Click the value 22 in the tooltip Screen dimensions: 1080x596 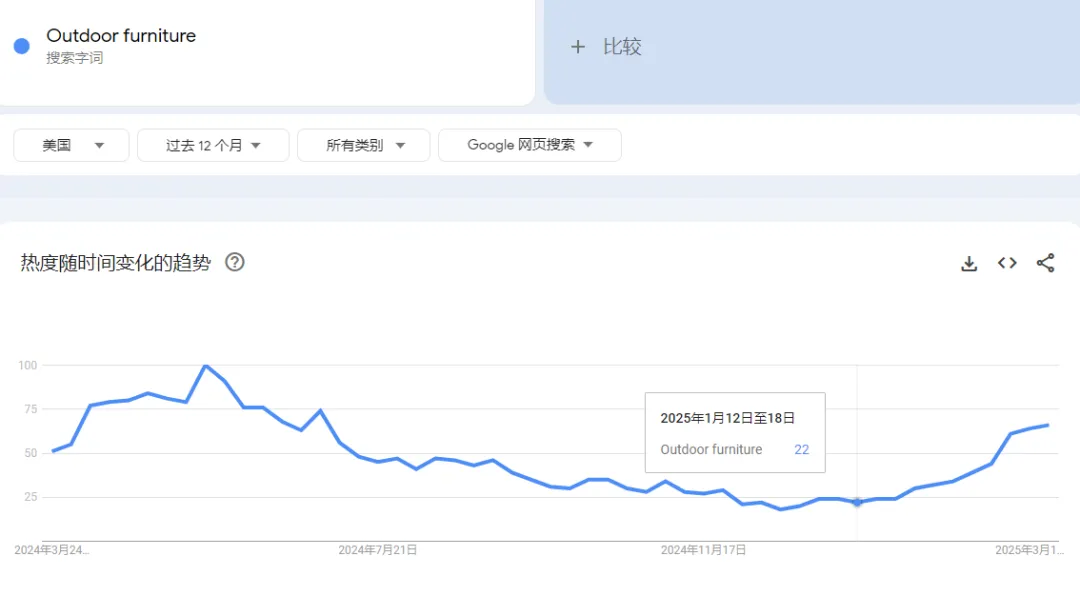click(x=802, y=449)
